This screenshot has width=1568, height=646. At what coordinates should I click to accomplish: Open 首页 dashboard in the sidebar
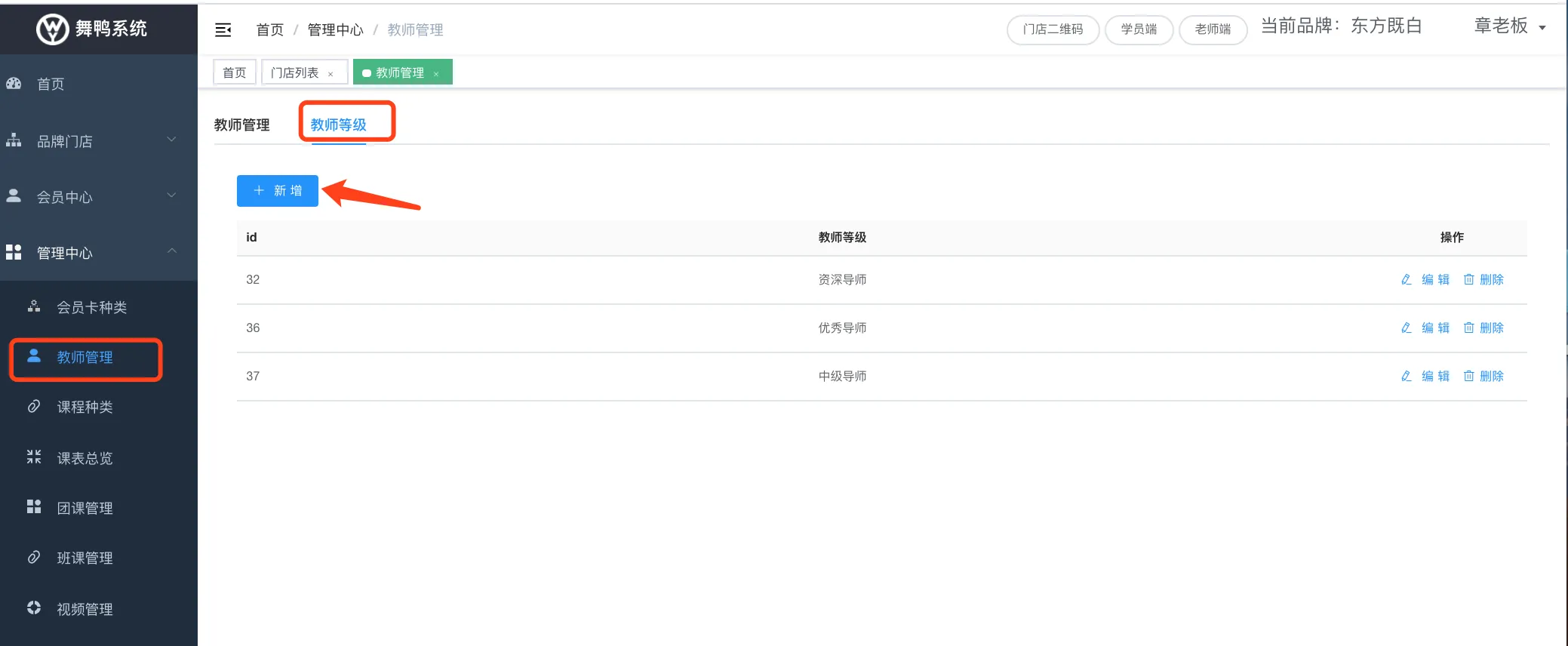point(51,85)
